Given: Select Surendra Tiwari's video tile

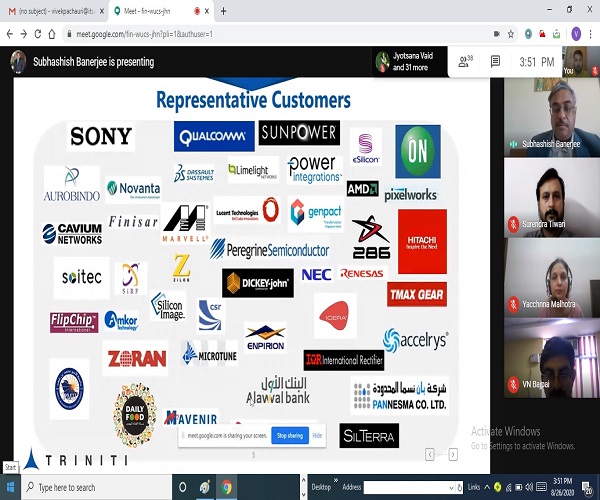Looking at the screenshot, I should point(552,197).
